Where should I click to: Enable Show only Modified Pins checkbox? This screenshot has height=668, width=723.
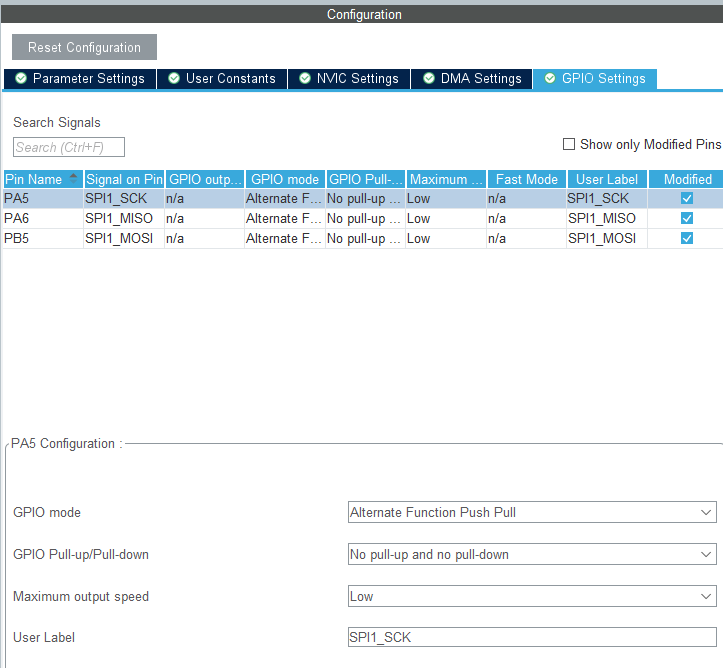coord(569,144)
